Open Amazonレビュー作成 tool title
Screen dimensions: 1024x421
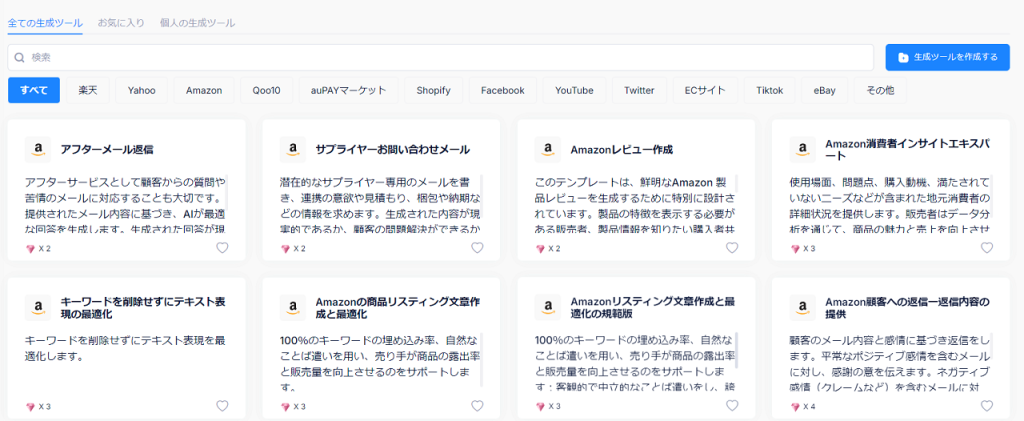point(622,150)
